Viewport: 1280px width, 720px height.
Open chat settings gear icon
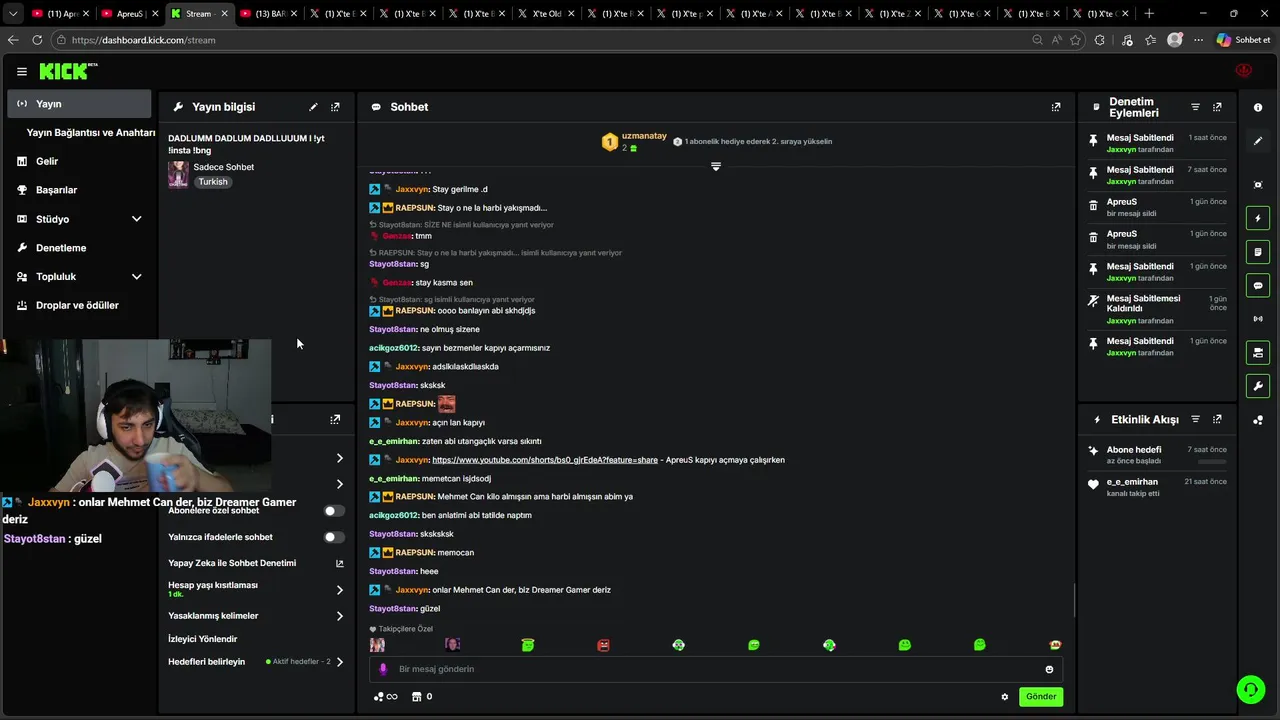1005,697
